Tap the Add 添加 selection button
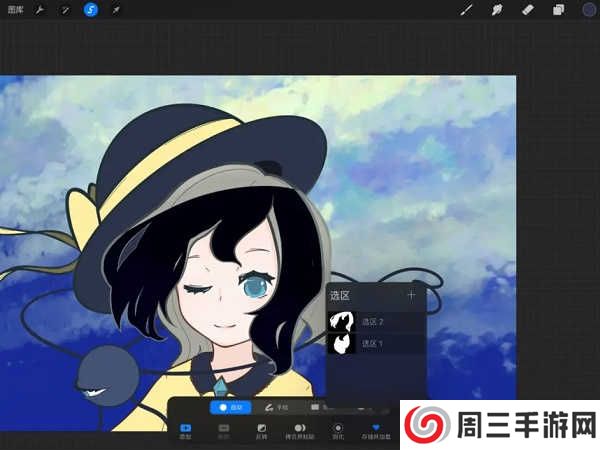Screen dimensions: 600x450 coord(185,431)
